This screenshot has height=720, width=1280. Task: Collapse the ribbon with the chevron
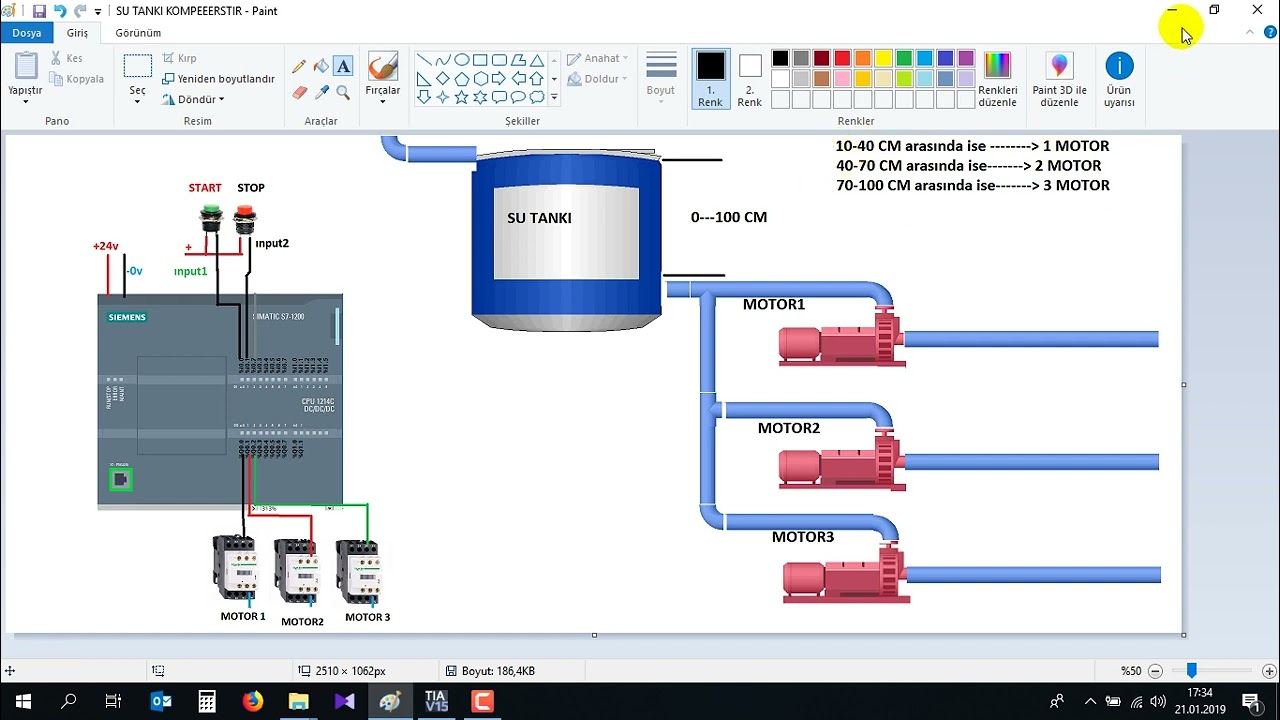(x=1250, y=33)
